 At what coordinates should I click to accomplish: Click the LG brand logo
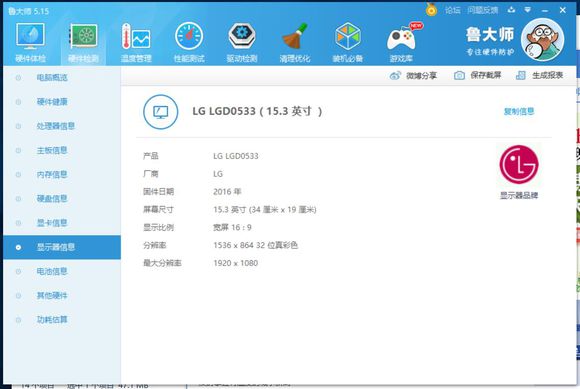[519, 165]
